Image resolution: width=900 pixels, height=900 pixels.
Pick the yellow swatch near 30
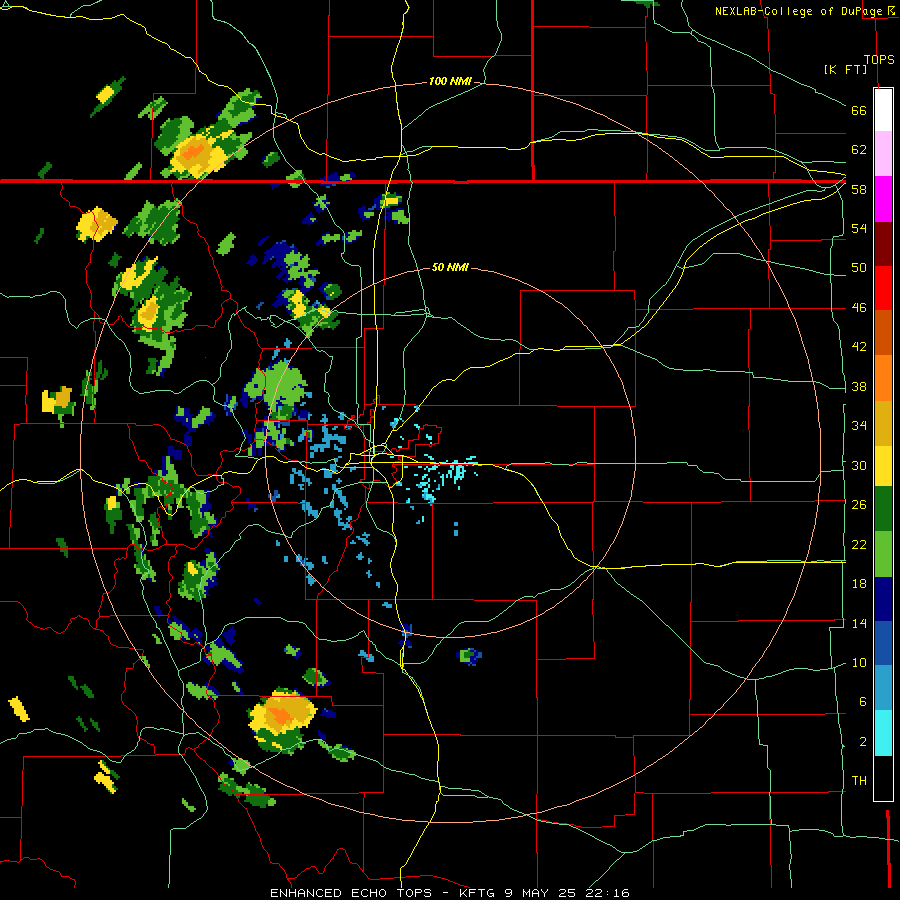click(883, 466)
